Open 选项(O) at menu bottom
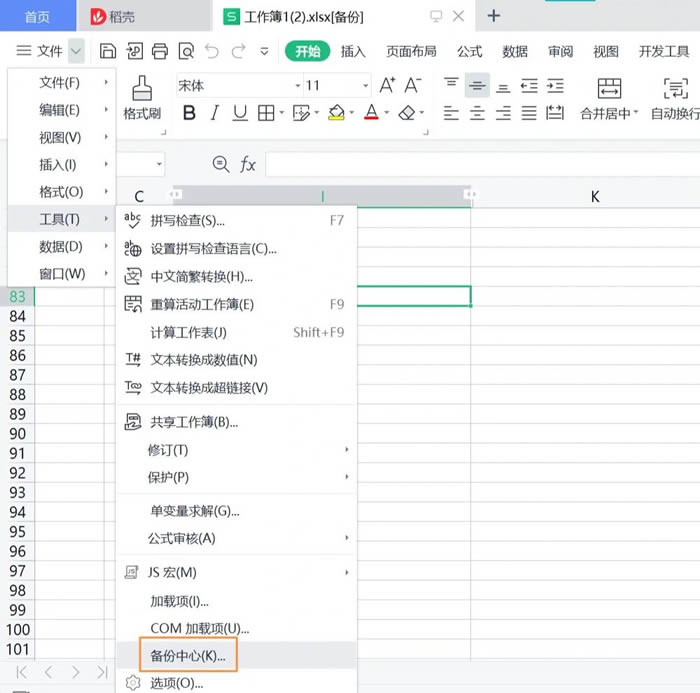Image resolution: width=700 pixels, height=693 pixels. coord(236,683)
